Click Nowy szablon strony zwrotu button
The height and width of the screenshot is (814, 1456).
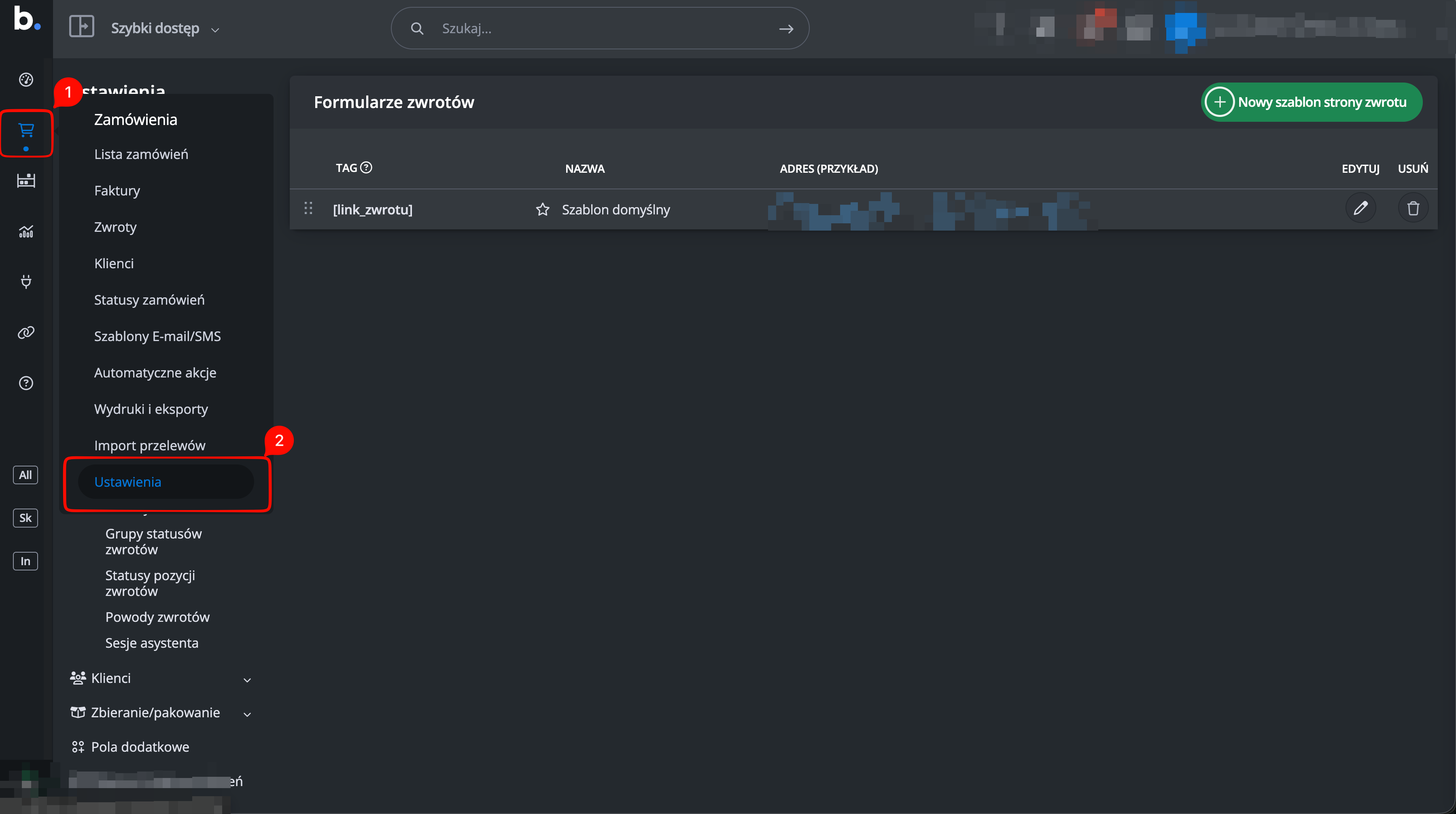1311,102
